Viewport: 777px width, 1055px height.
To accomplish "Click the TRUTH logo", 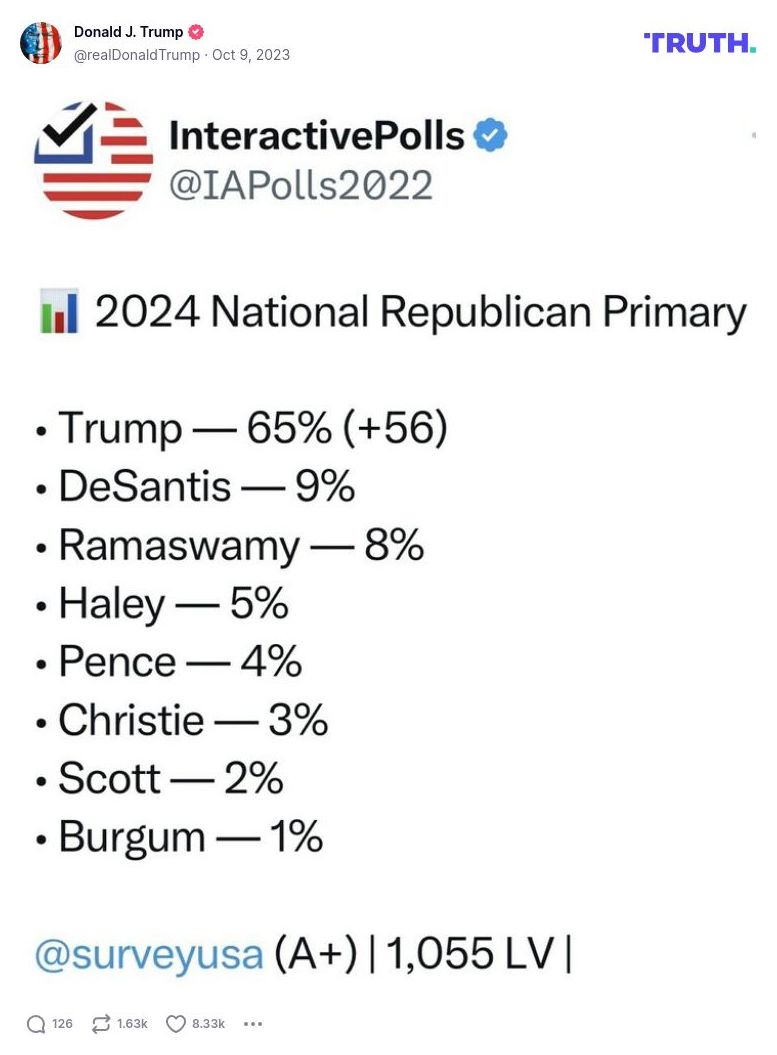I will click(x=700, y=42).
